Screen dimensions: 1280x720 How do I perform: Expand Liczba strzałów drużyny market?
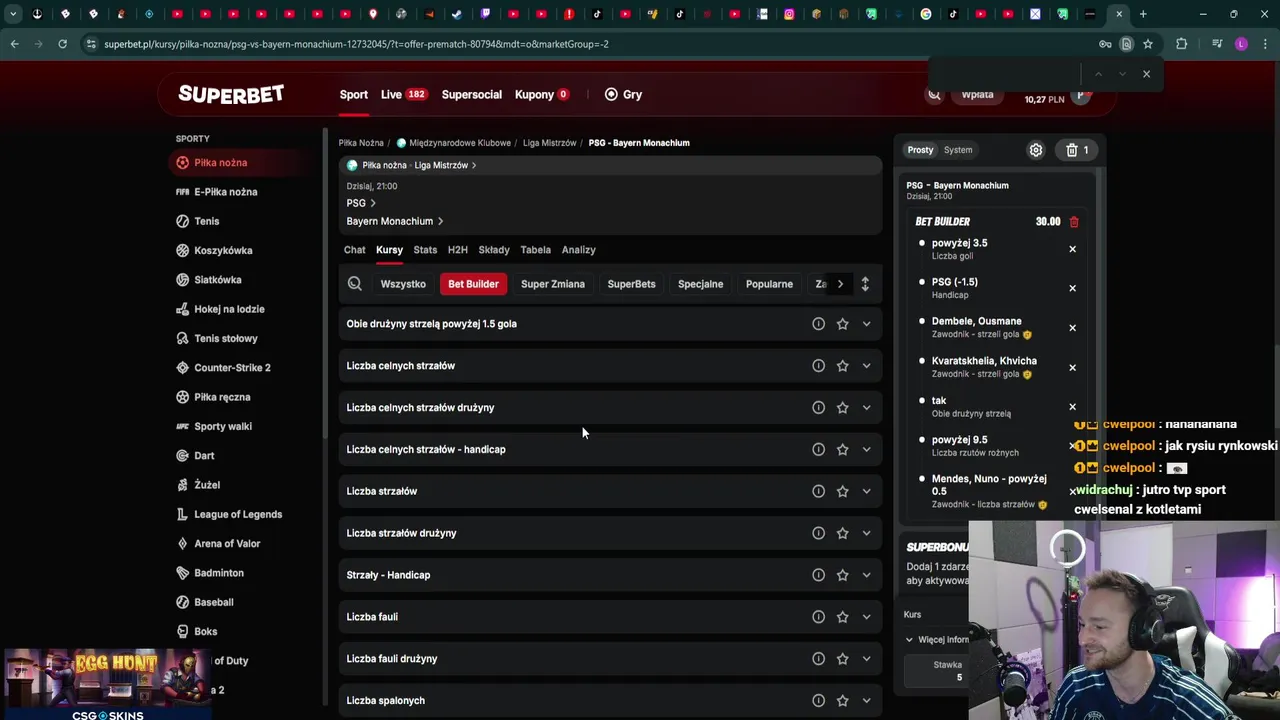tap(866, 533)
